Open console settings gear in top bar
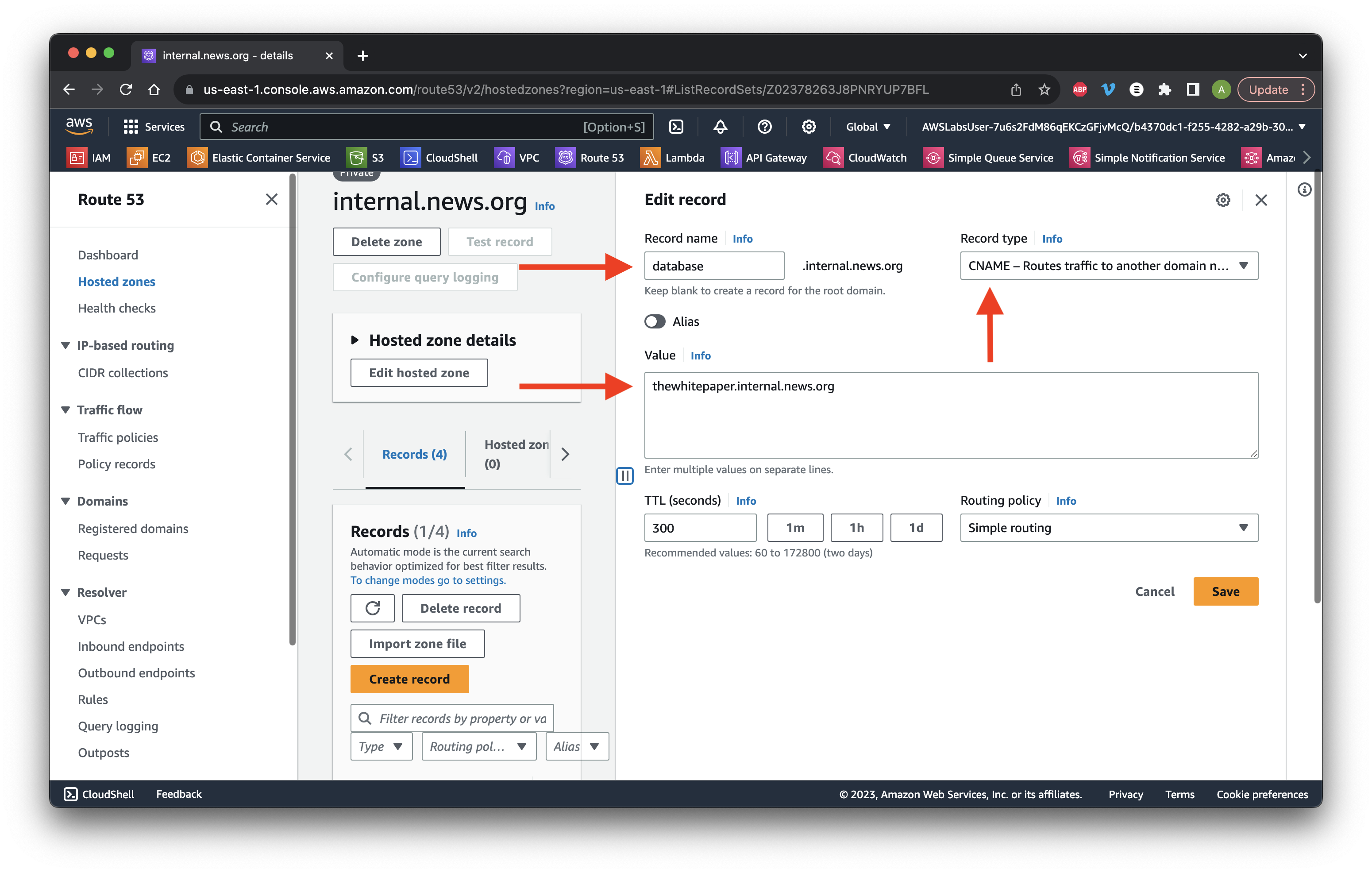 coord(809,127)
